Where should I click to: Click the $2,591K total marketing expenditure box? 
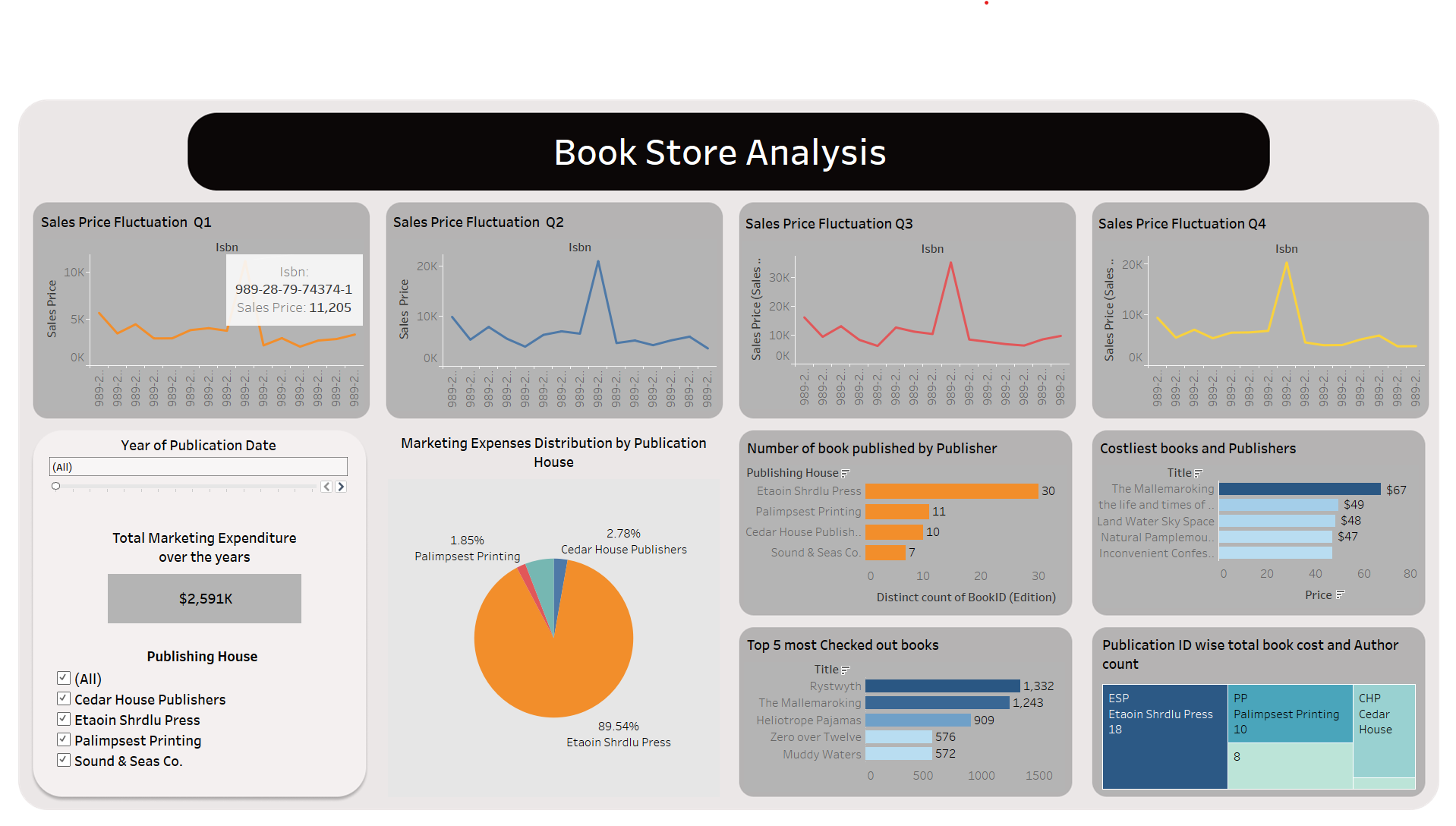(x=204, y=599)
